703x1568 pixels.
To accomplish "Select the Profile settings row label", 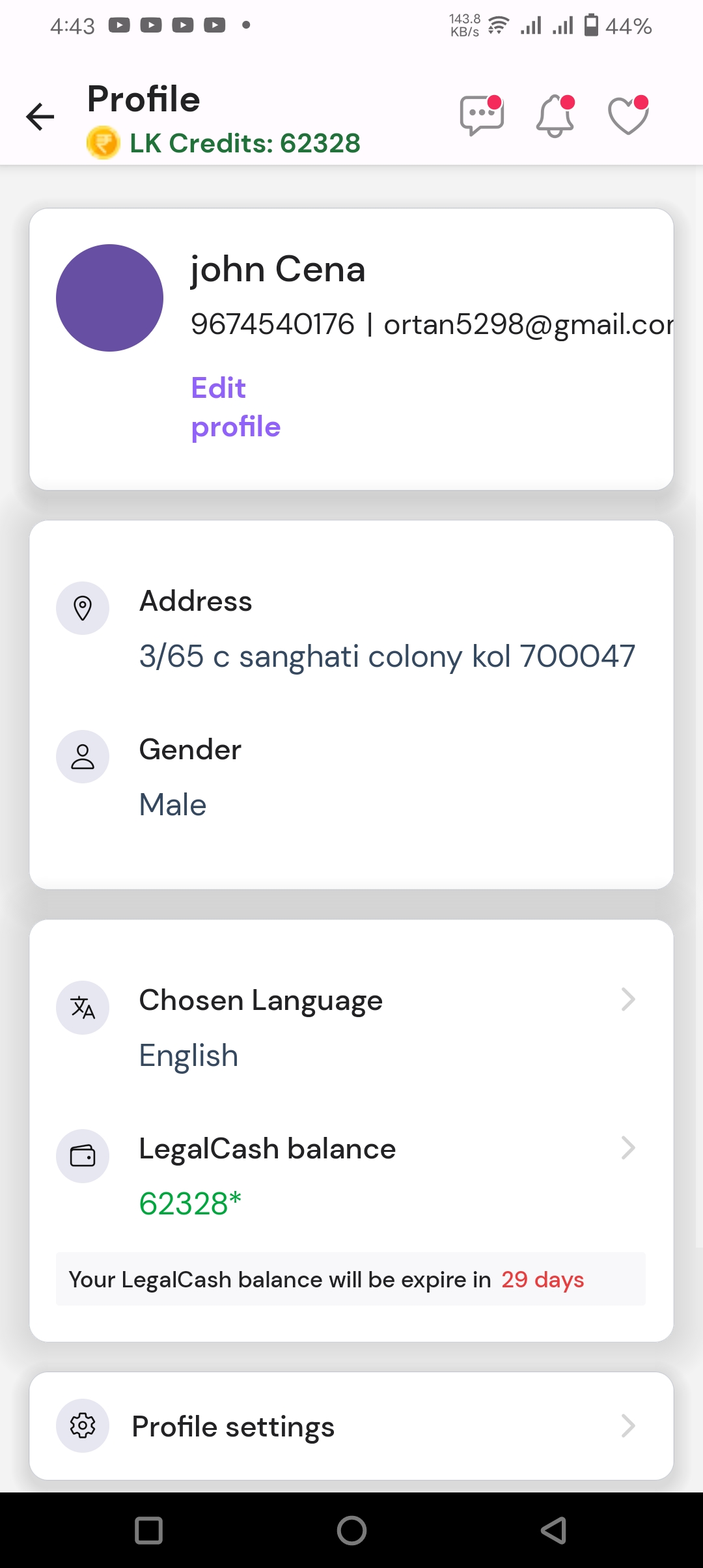I will (233, 1427).
